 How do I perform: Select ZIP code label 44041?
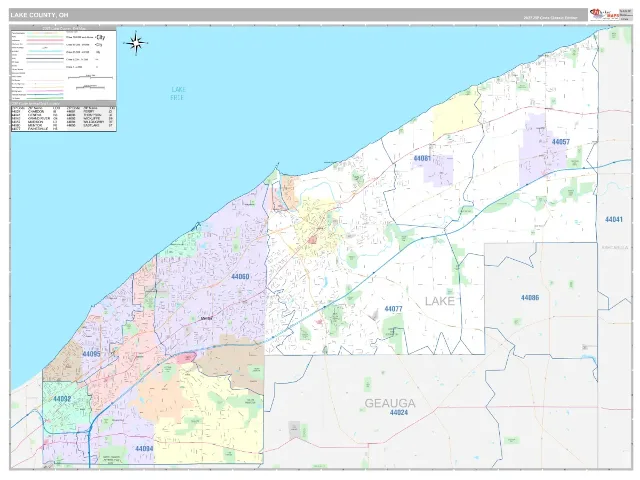[x=613, y=220]
